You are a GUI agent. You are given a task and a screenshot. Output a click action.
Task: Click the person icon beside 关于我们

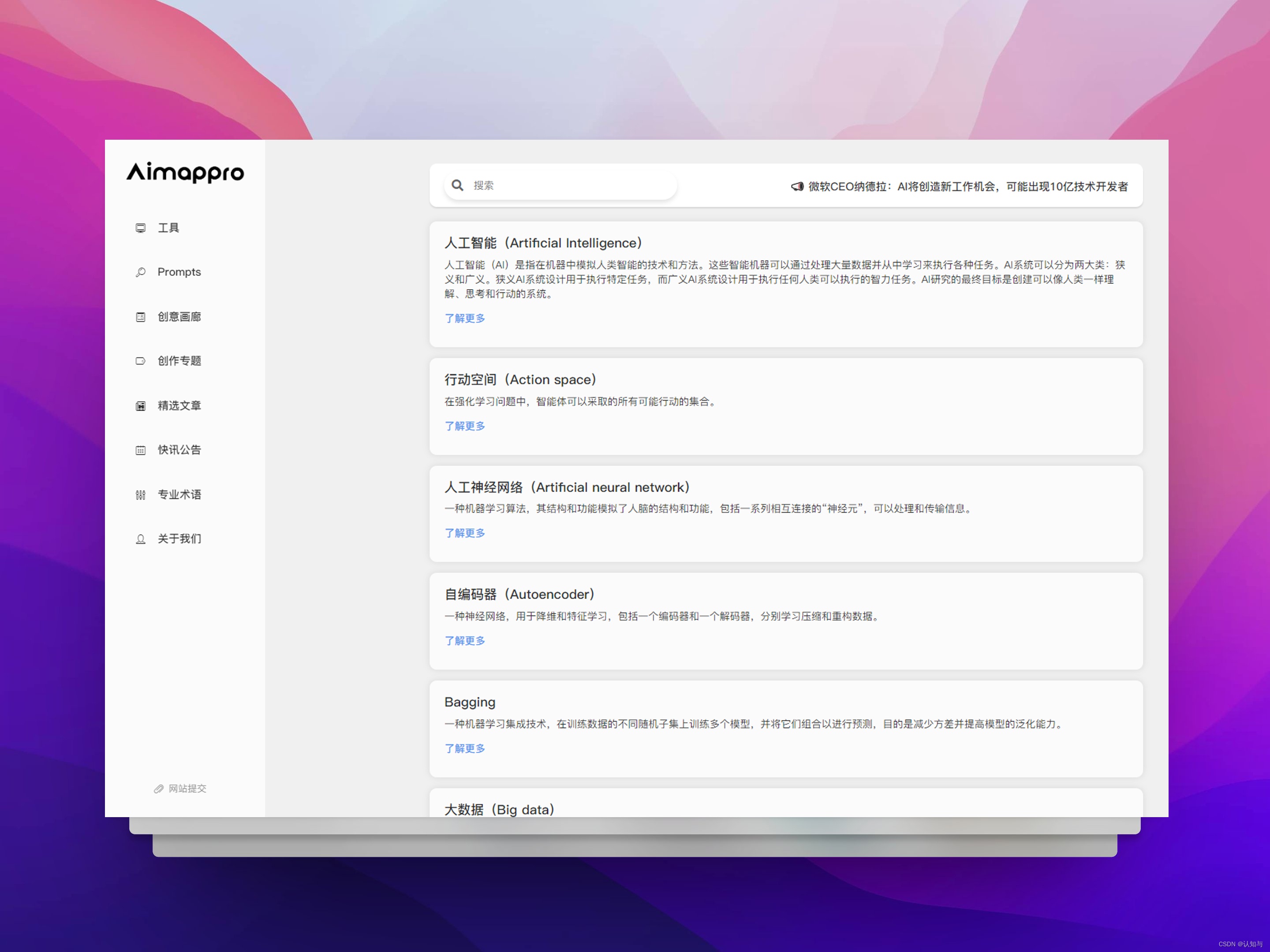click(141, 539)
